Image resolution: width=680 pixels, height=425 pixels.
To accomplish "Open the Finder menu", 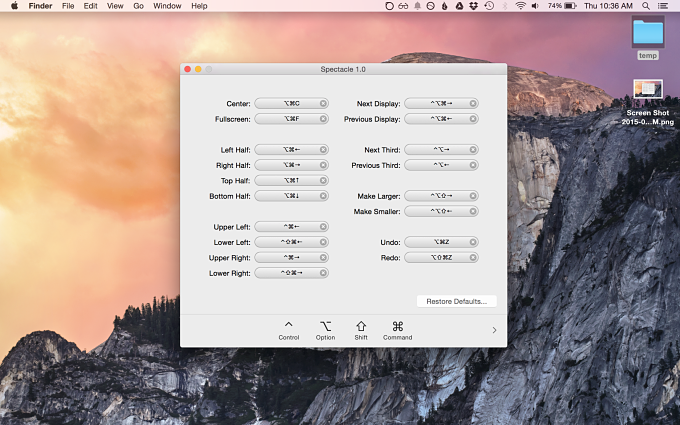I will 40,6.
